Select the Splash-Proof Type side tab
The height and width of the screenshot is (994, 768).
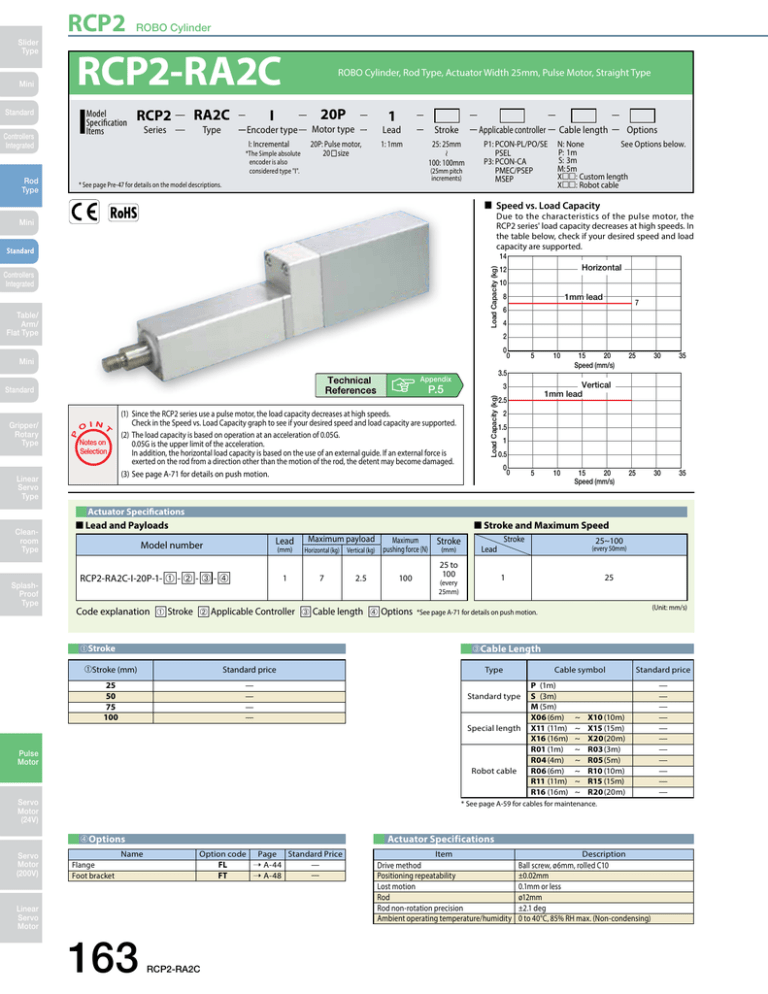[21, 595]
